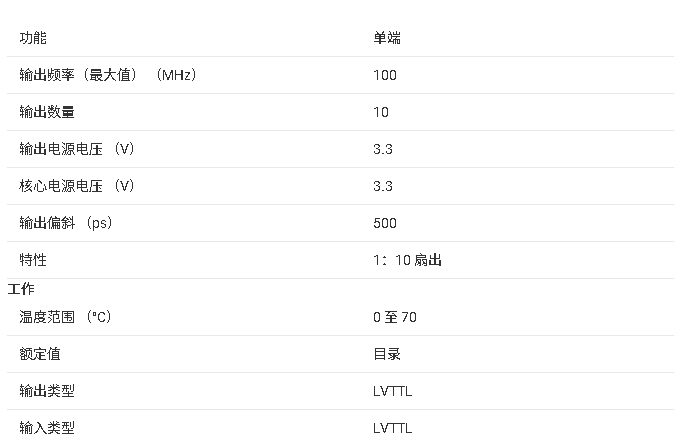Select the LVTTL value for 输出类型
The width and height of the screenshot is (679, 444).
click(x=392, y=391)
